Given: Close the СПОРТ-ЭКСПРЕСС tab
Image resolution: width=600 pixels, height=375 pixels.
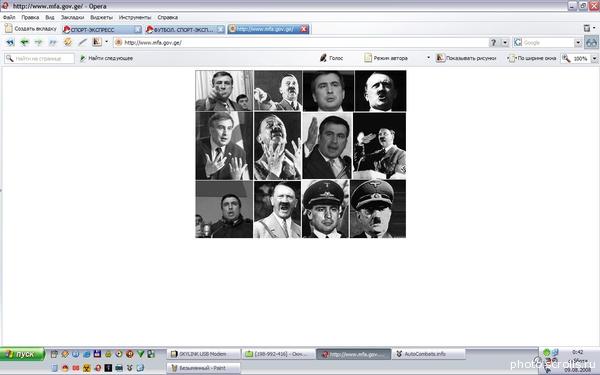Looking at the screenshot, I should click(137, 29).
